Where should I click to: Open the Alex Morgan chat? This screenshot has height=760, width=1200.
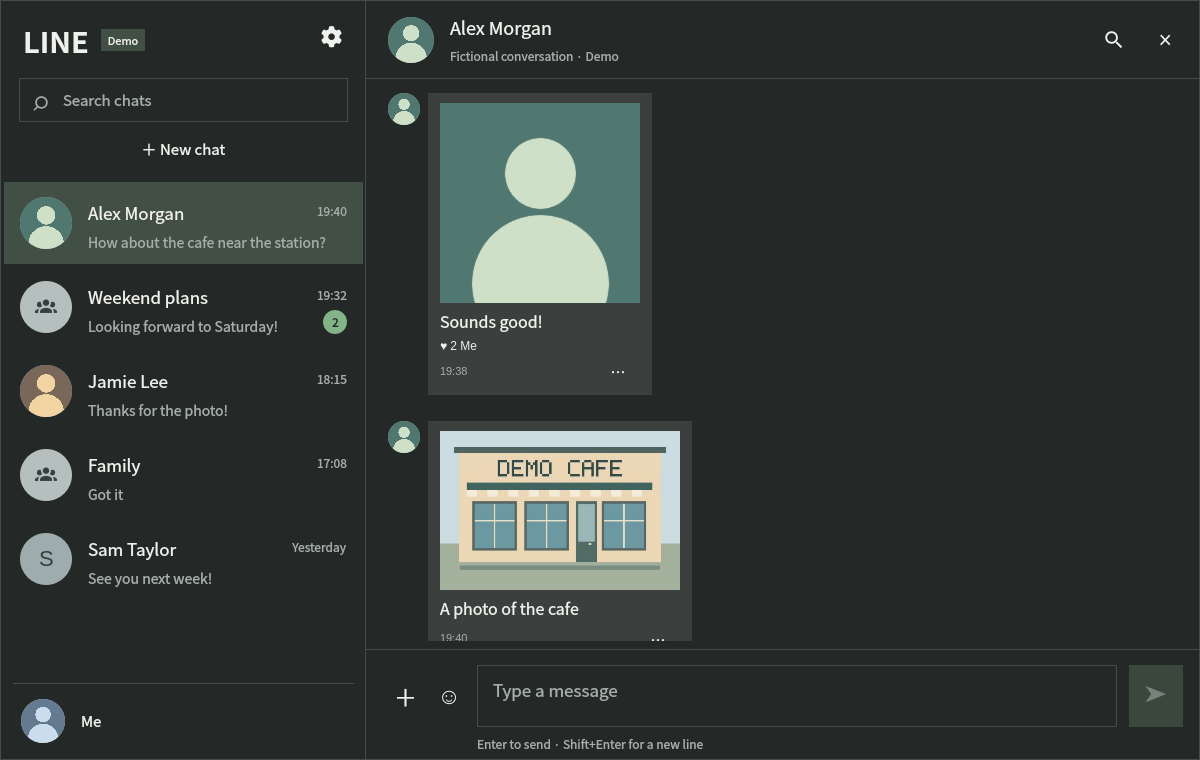[184, 223]
